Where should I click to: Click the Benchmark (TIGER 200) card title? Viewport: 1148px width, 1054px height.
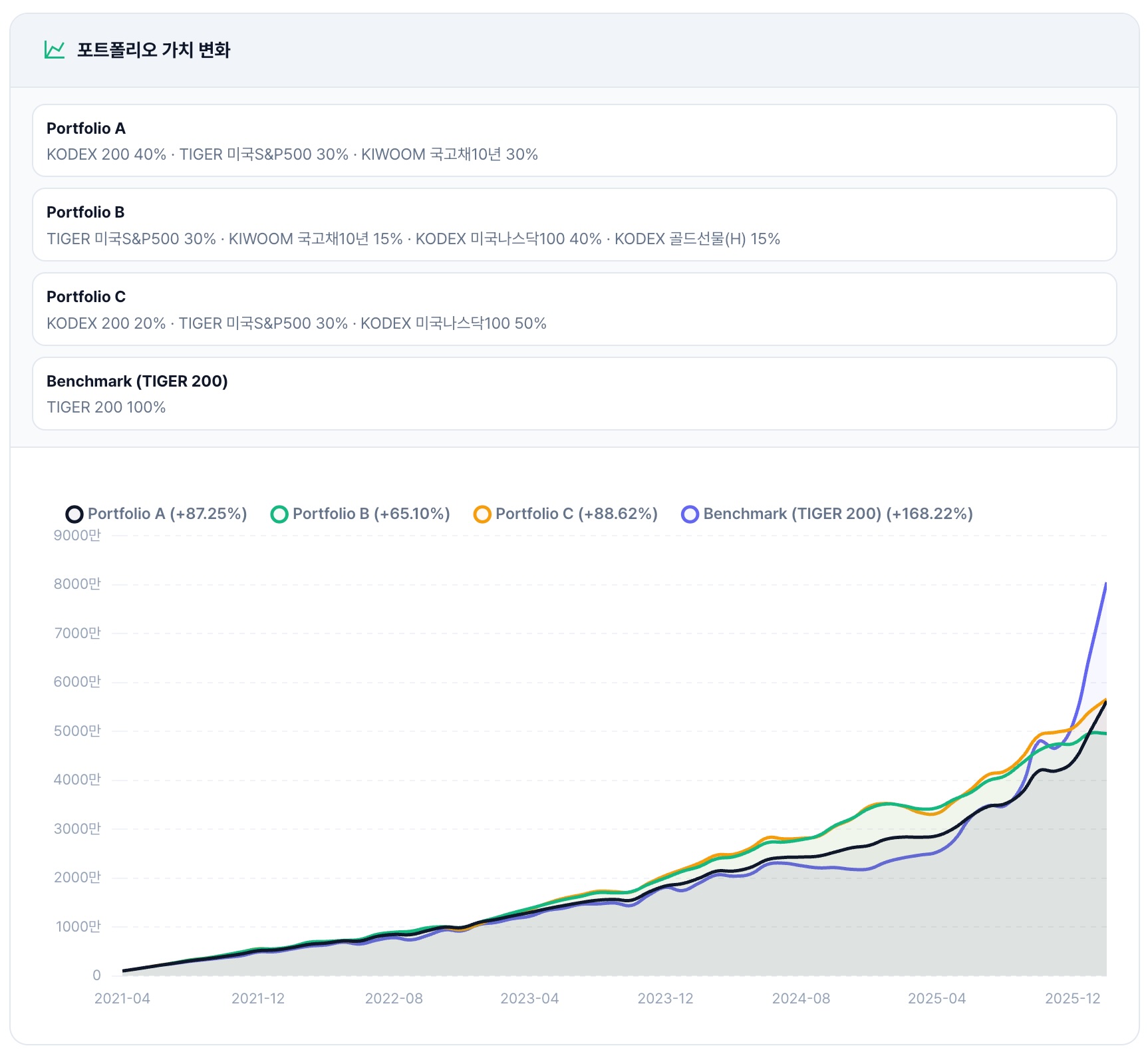(137, 381)
